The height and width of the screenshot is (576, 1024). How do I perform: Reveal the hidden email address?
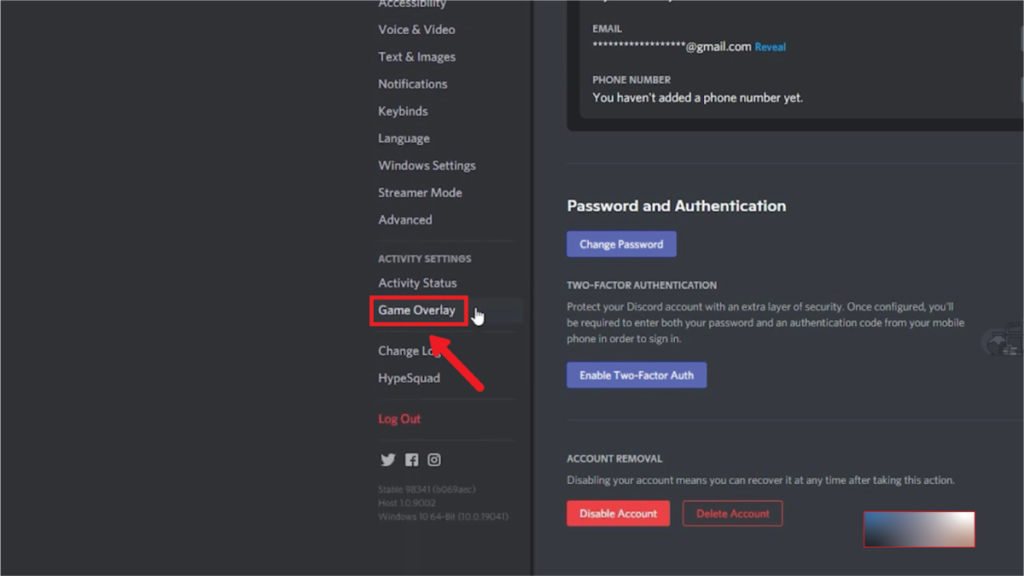(770, 47)
